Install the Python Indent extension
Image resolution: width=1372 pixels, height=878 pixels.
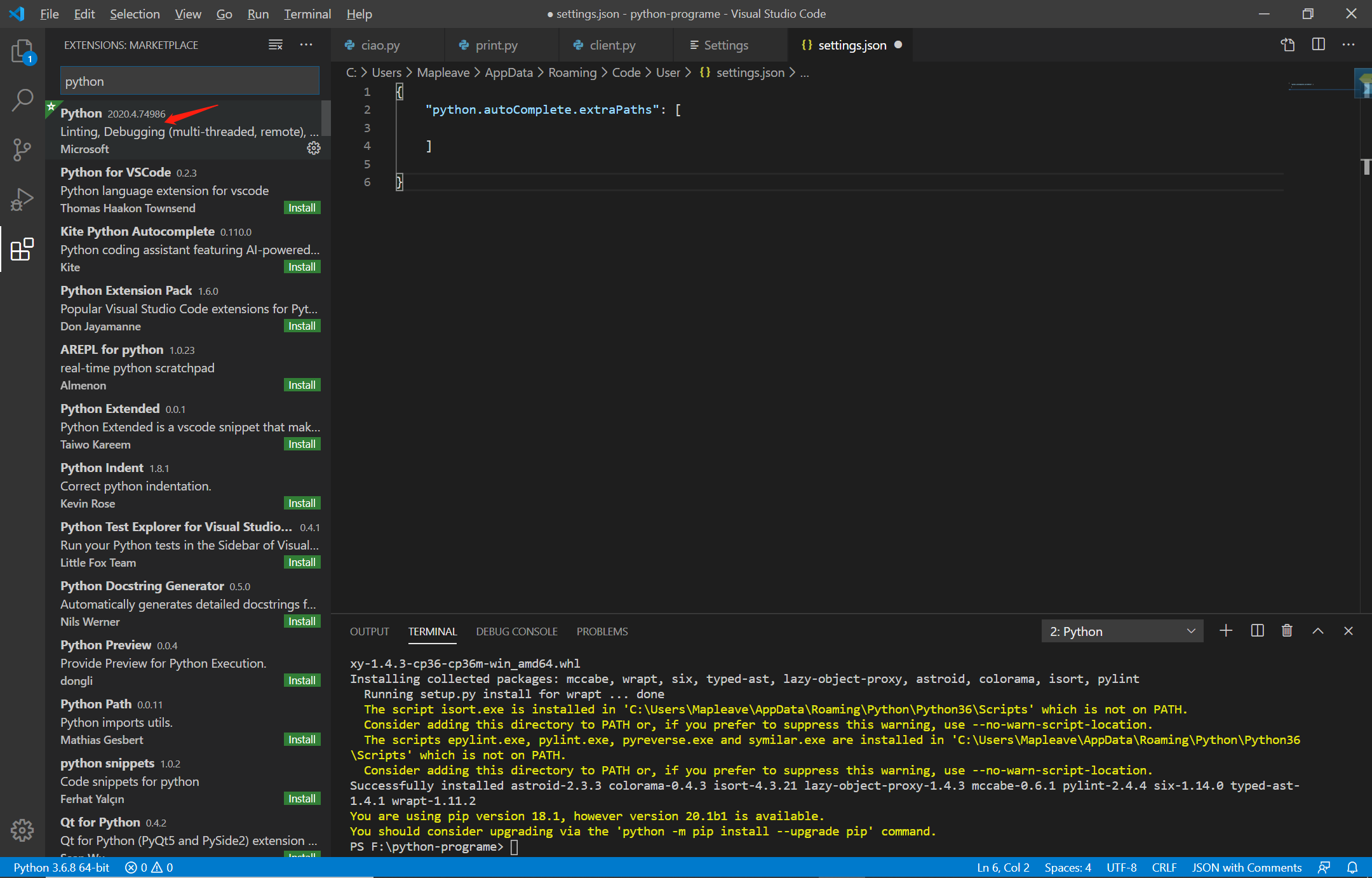[x=302, y=503]
